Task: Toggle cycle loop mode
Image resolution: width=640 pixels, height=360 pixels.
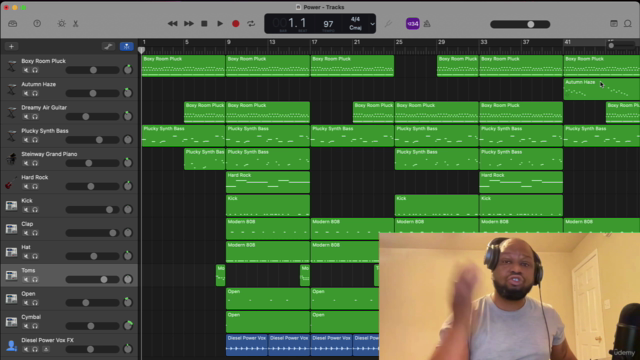Action: click(x=251, y=24)
